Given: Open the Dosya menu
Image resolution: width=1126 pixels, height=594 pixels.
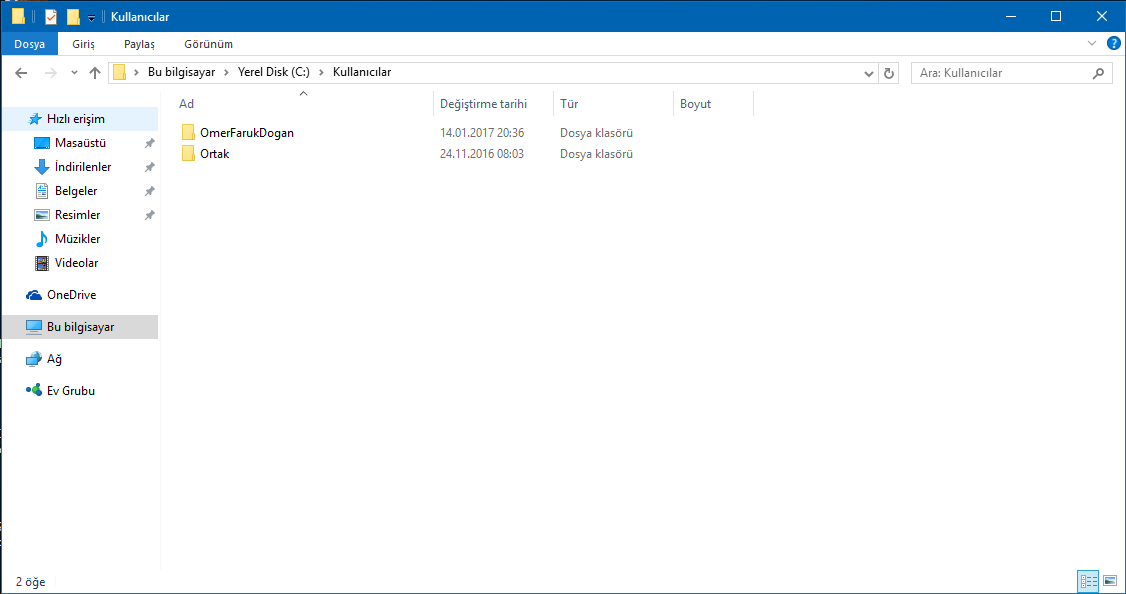Looking at the screenshot, I should pyautogui.click(x=29, y=44).
